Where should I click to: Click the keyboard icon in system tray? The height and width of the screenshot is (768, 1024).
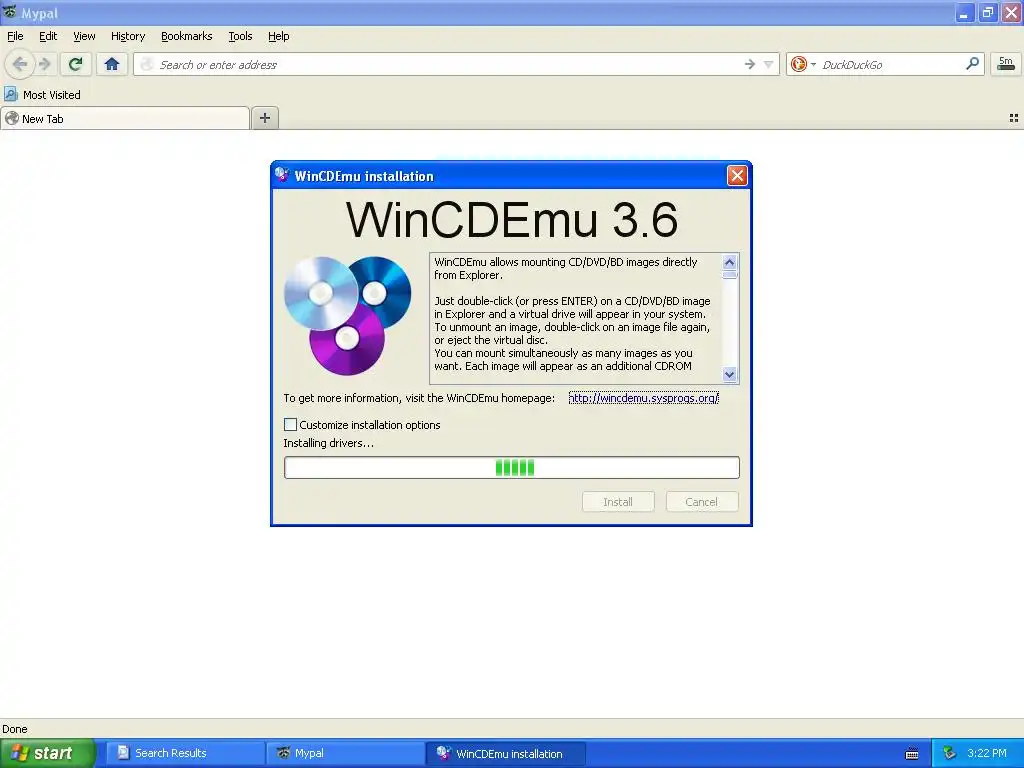(x=912, y=754)
